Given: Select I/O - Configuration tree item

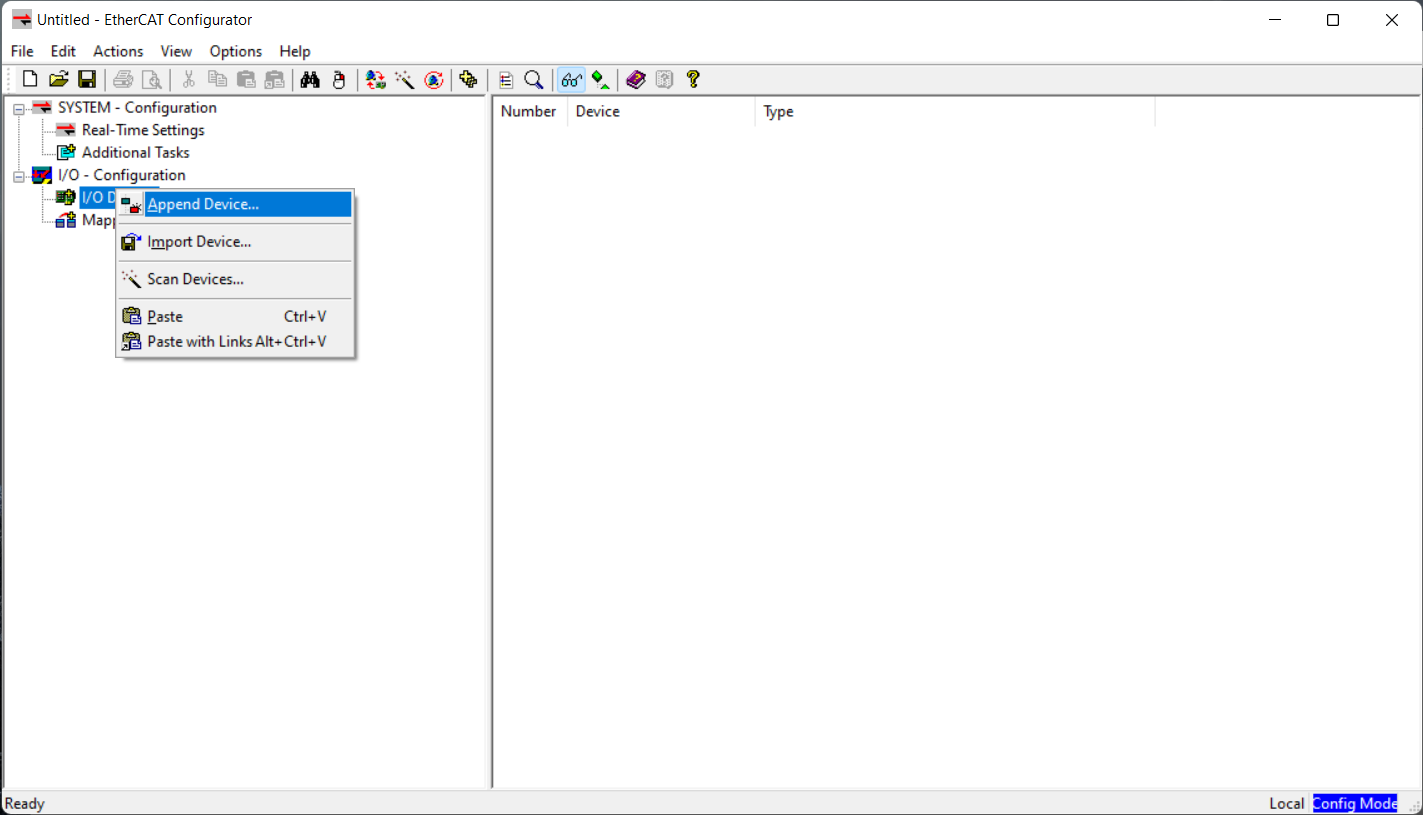Looking at the screenshot, I should [x=121, y=175].
